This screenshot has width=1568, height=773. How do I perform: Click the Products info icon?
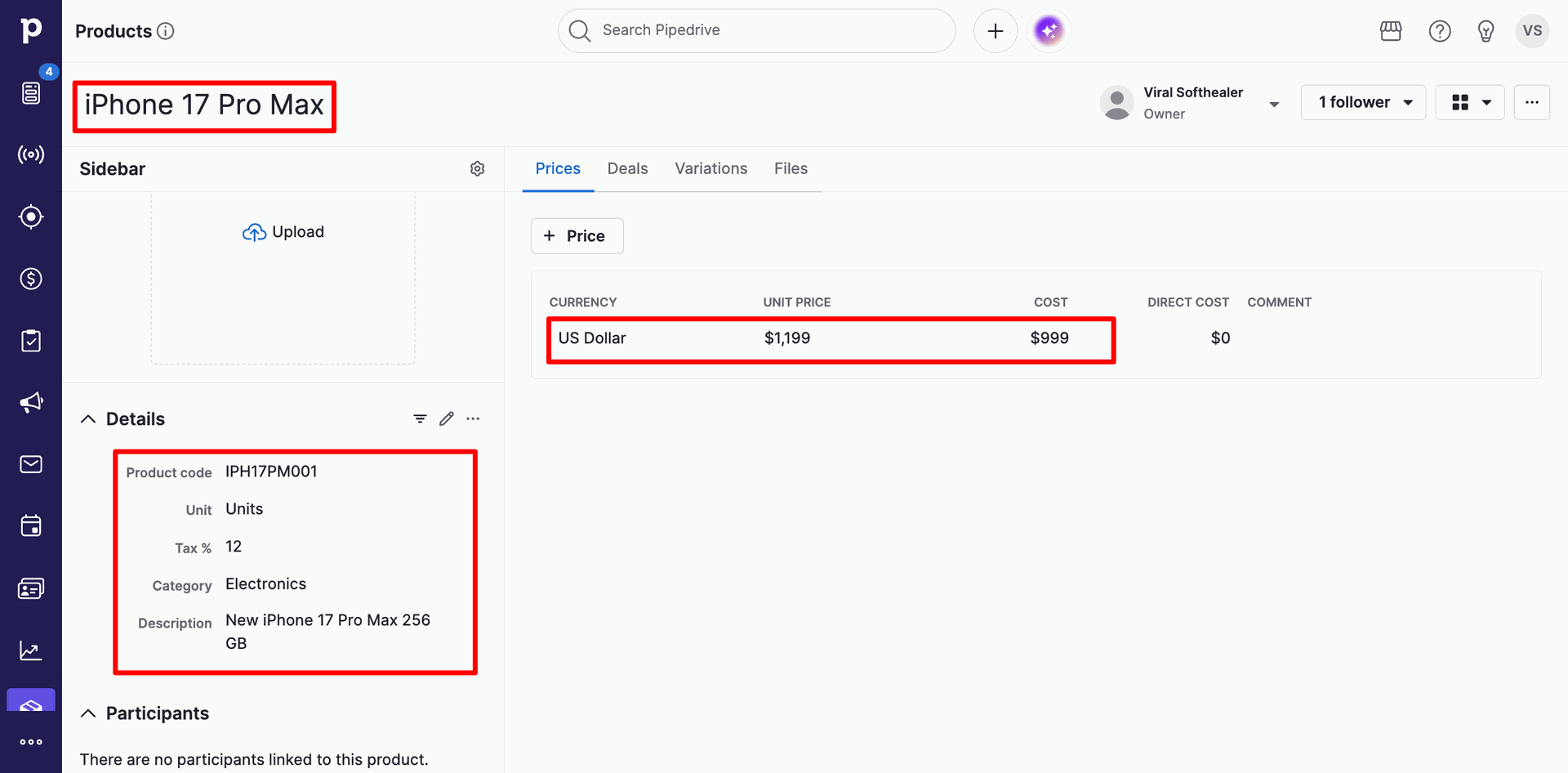(166, 31)
